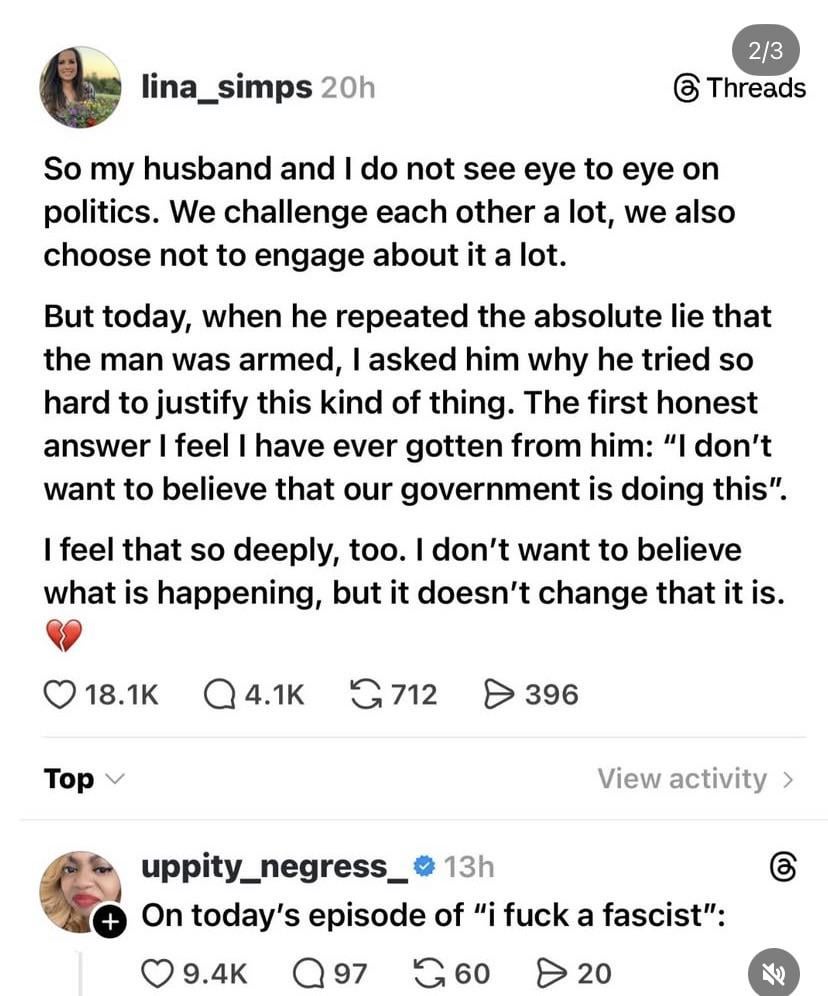Tap the verified badge next to uppity_negress_

pos(424,866)
